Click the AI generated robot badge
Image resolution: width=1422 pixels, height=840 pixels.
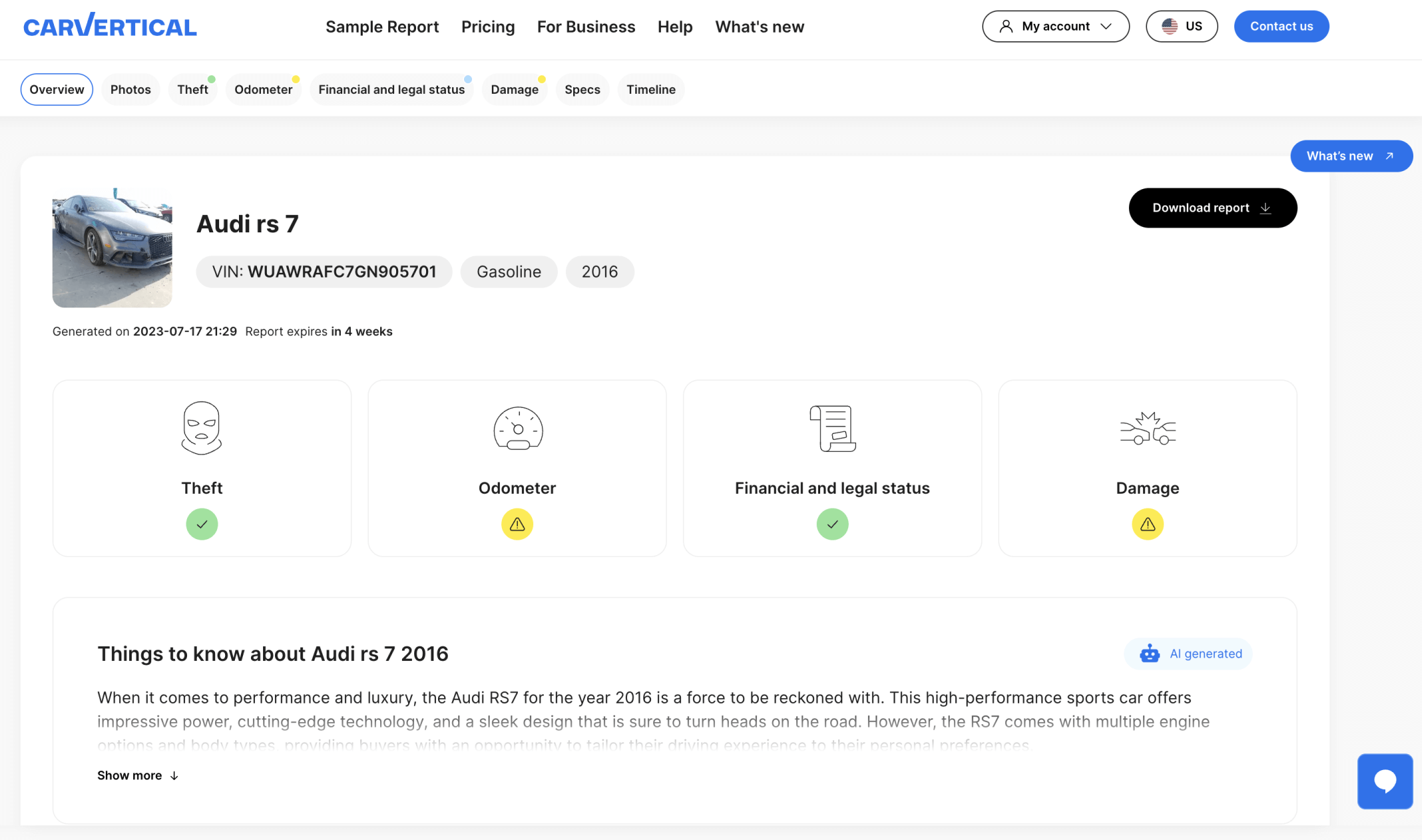coord(1188,654)
